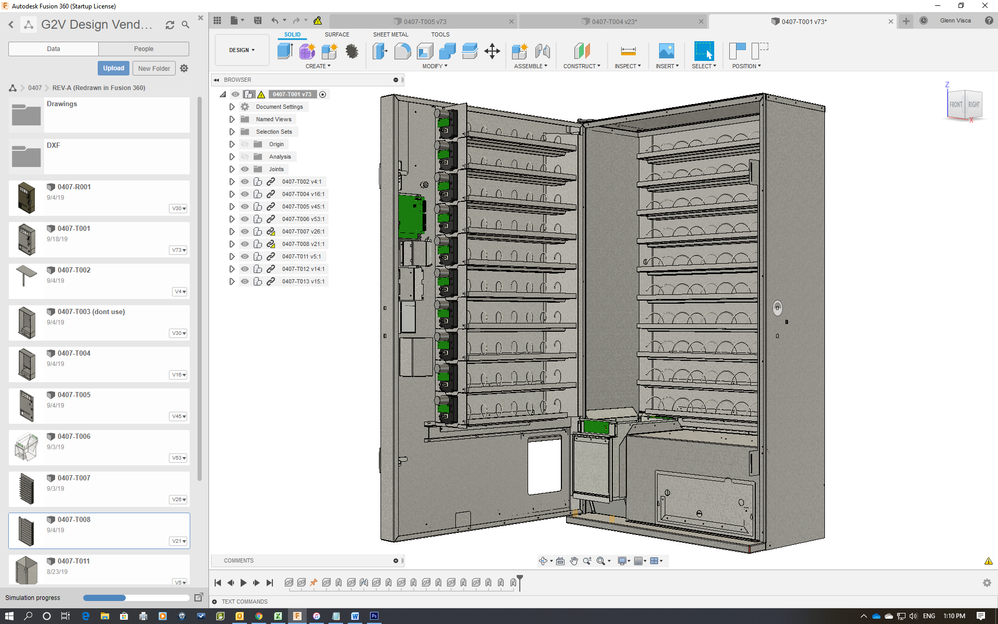Open the DESIGN workspace dropdown

242,50
